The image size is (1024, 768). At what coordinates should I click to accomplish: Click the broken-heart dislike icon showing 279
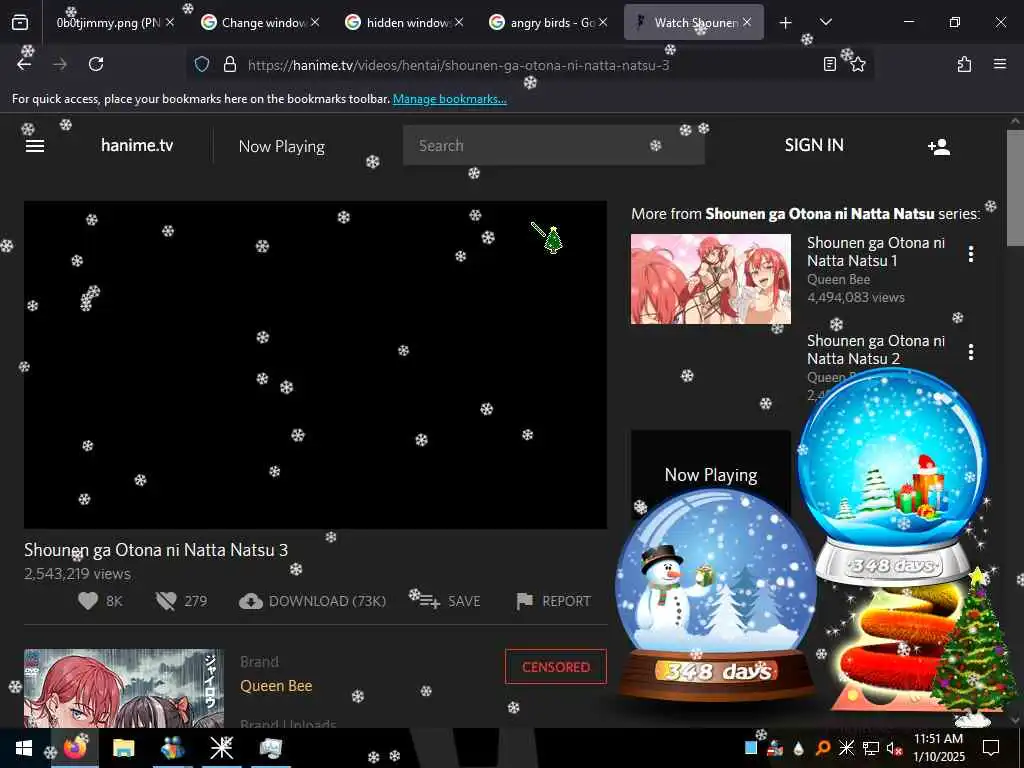(x=167, y=601)
